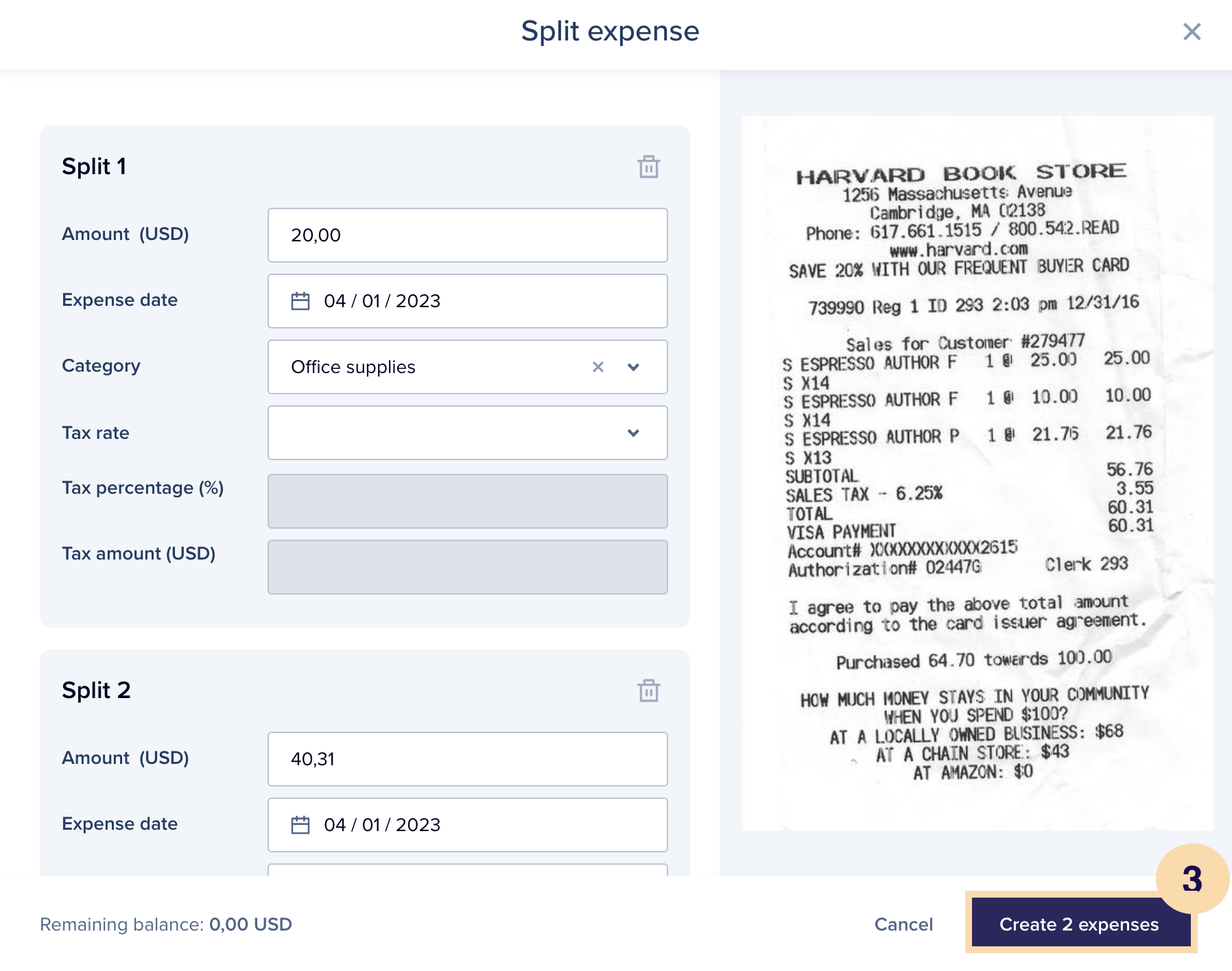
Task: Click the step 3 number badge
Action: coord(1192,878)
